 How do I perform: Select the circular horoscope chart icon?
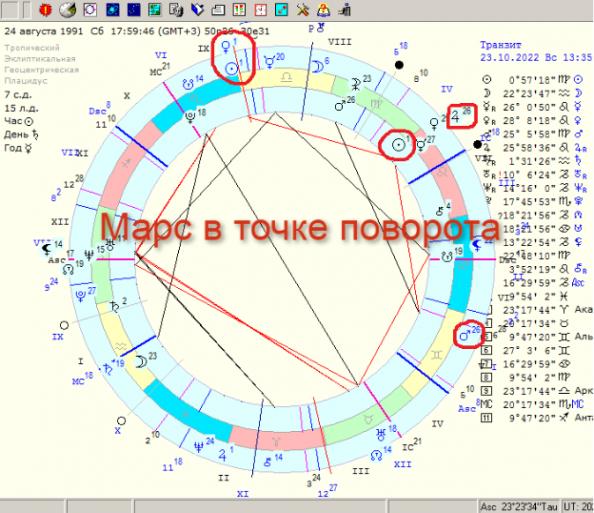click(90, 10)
